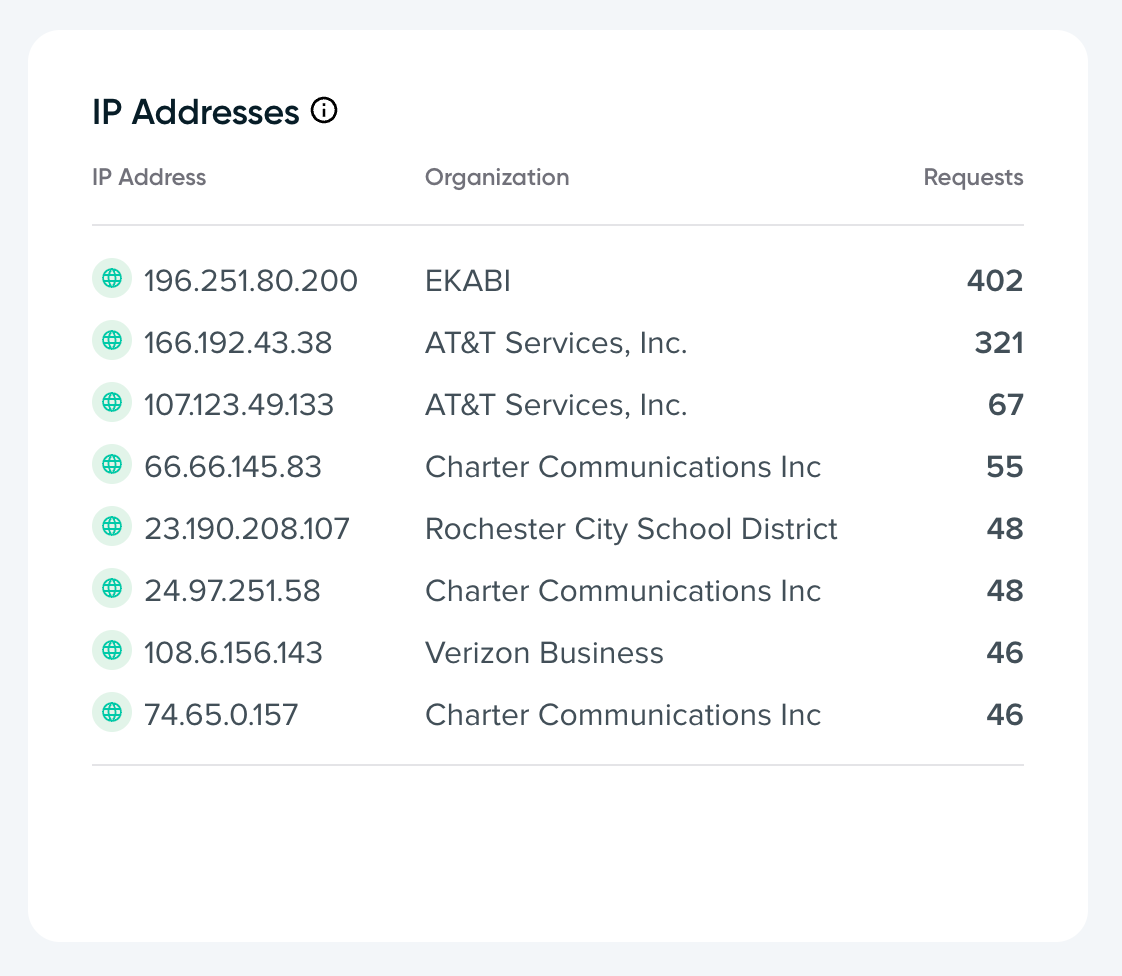Click globe icon next to 196.251.80.200
1122x976 pixels.
pyautogui.click(x=112, y=279)
